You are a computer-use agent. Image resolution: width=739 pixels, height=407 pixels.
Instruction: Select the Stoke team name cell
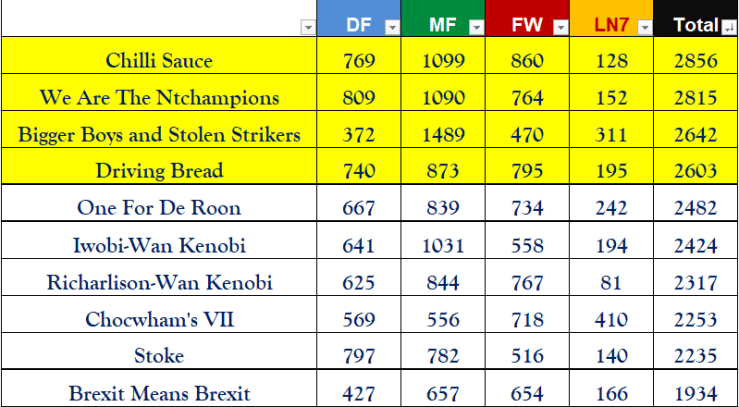[159, 355]
